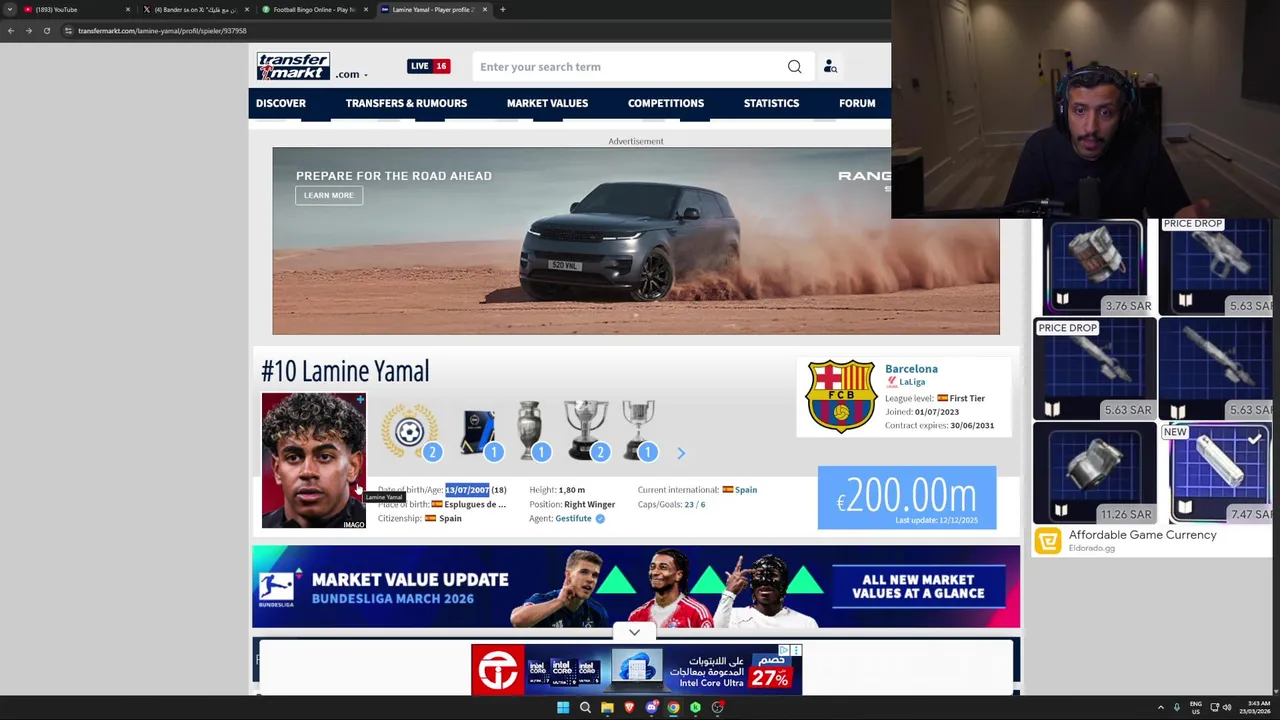Open a new browser tab

click(x=503, y=9)
